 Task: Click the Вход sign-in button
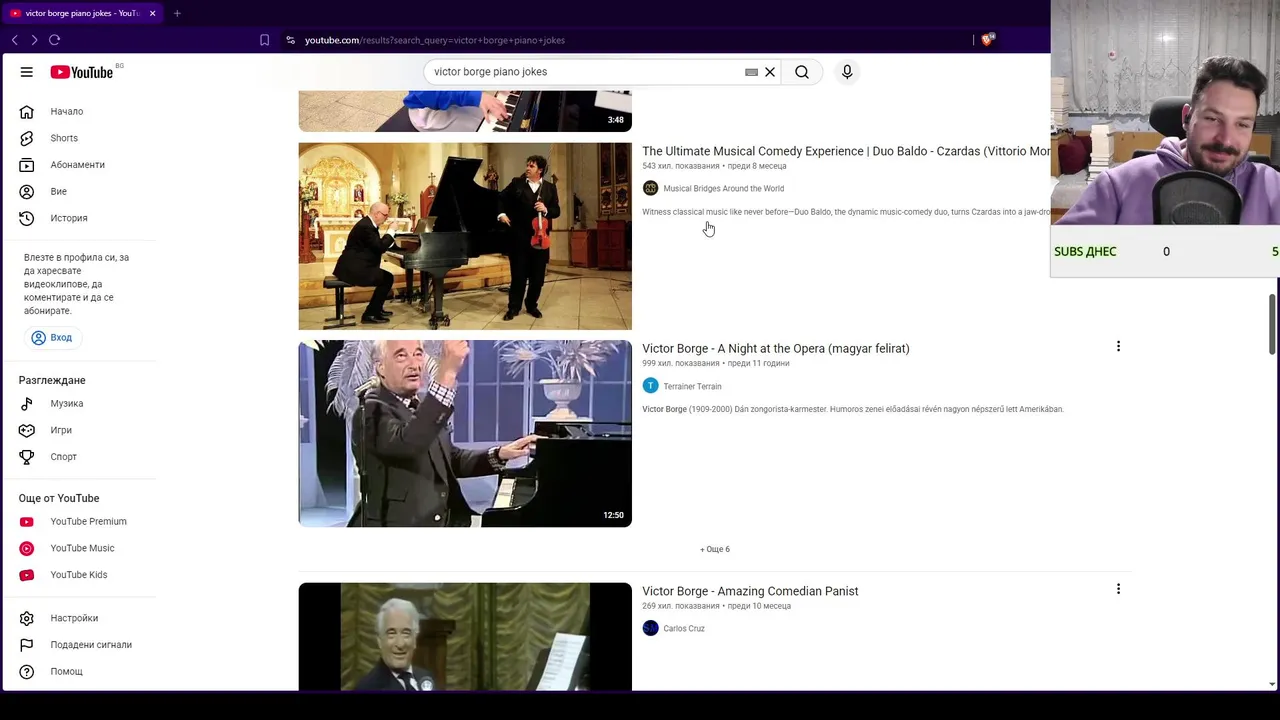[51, 338]
